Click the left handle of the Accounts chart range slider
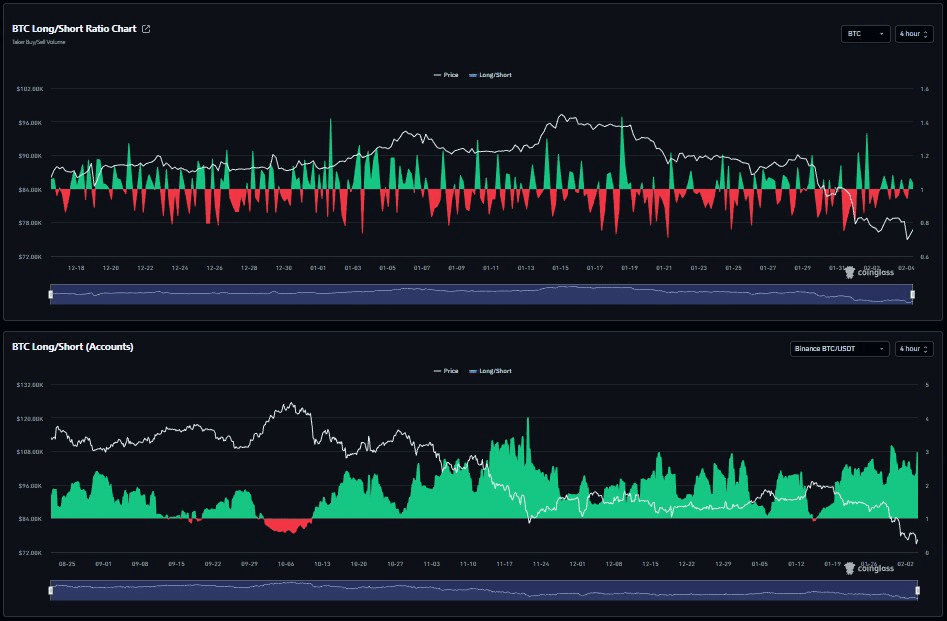This screenshot has width=947, height=621. [50, 590]
